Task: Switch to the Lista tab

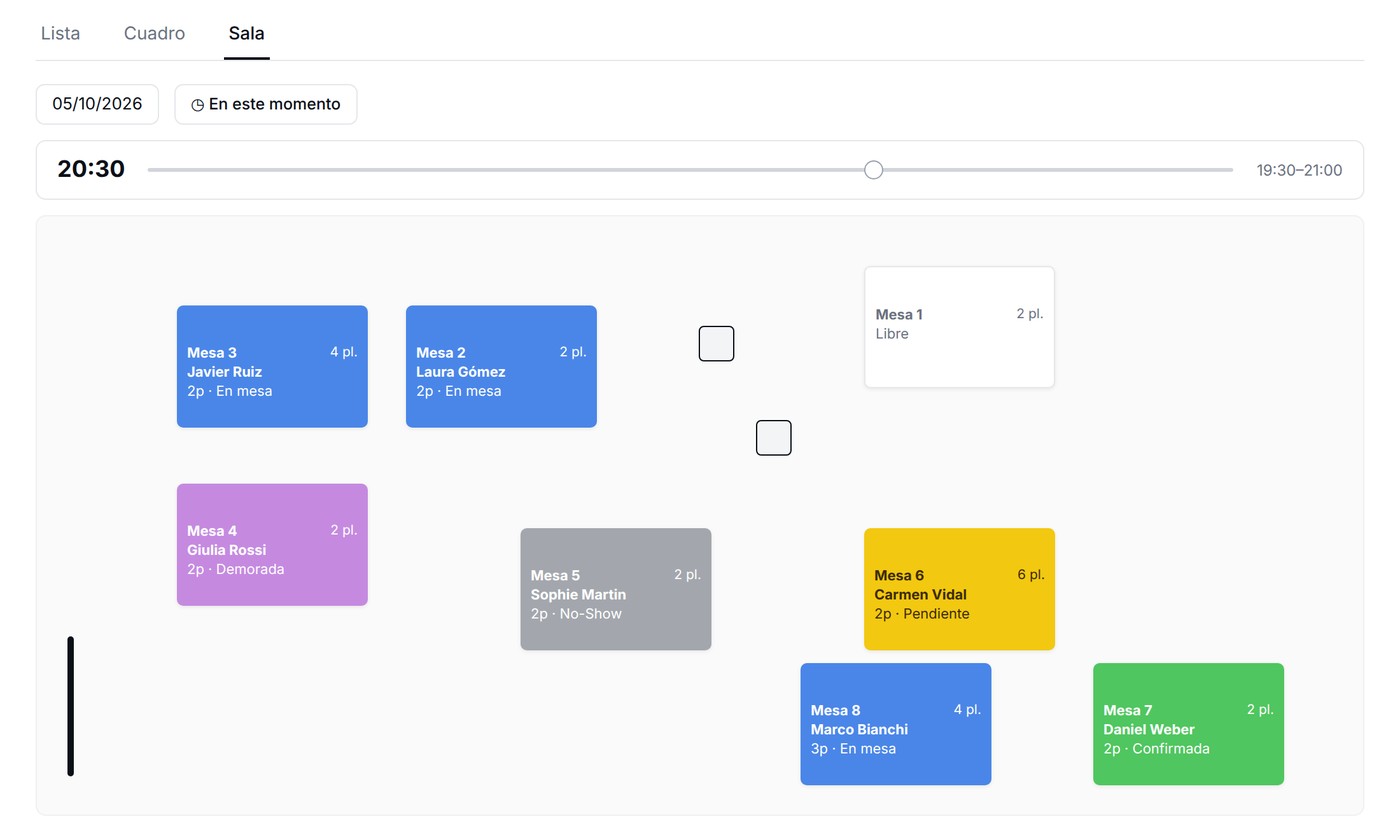Action: coord(60,33)
